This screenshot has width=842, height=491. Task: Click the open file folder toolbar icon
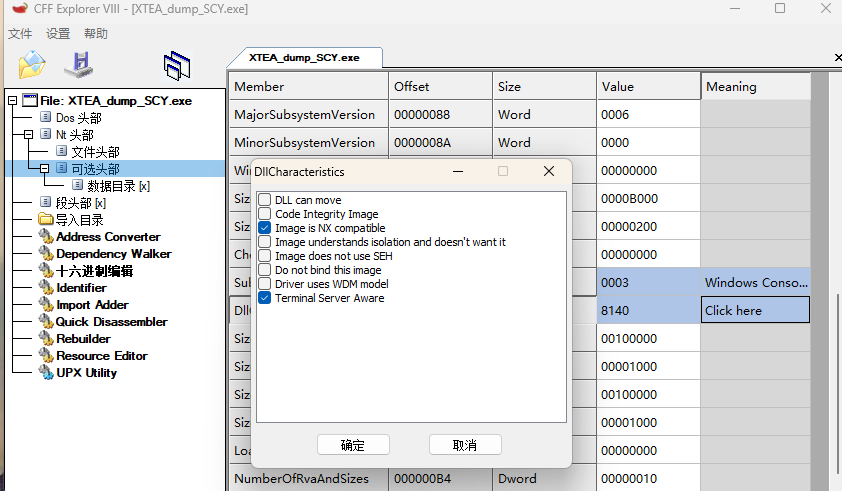click(x=32, y=65)
